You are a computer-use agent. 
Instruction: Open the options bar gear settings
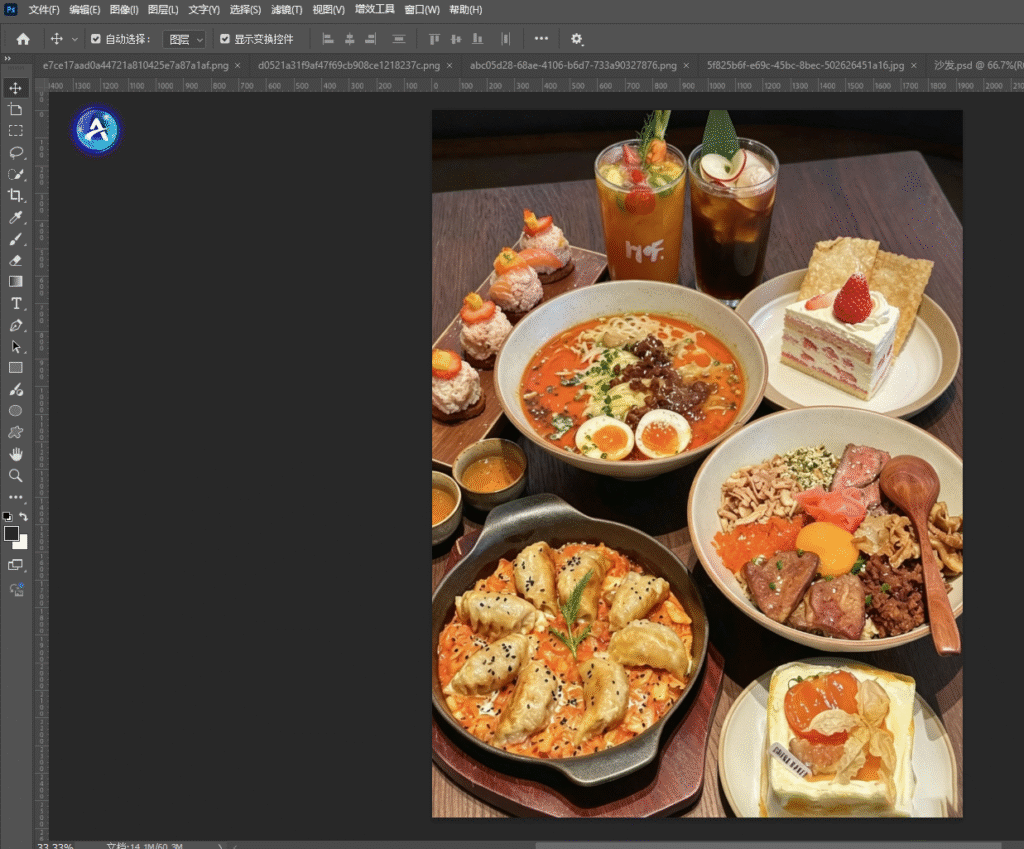tap(576, 39)
